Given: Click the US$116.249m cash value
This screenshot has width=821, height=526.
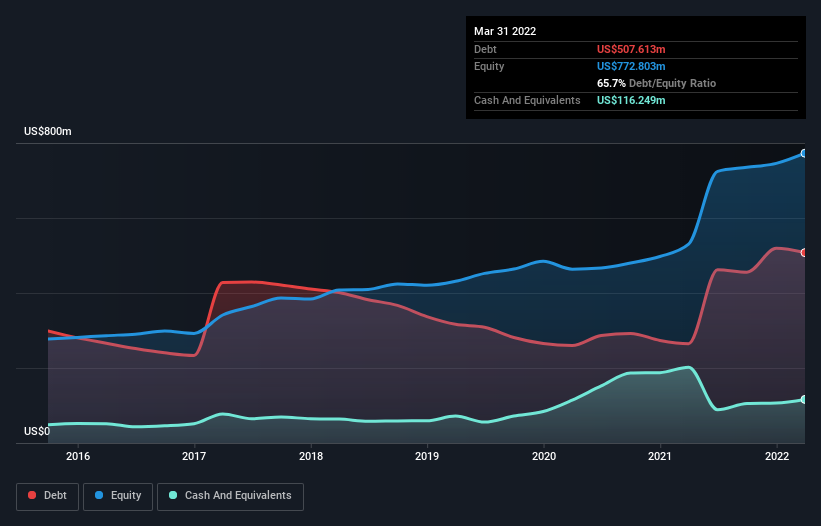Looking at the screenshot, I should point(631,100).
